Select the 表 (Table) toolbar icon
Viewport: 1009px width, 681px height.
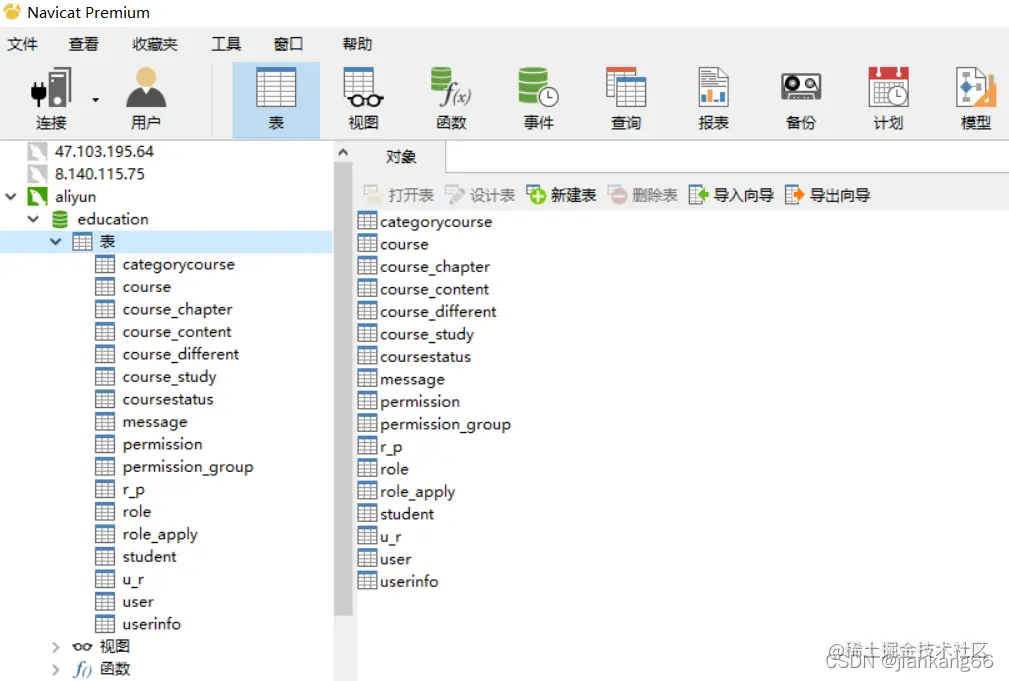(276, 100)
